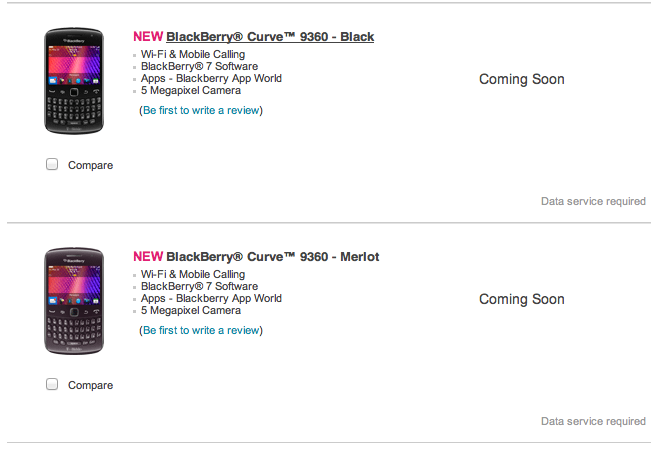Write the first review for the Merlot Curve

click(201, 330)
